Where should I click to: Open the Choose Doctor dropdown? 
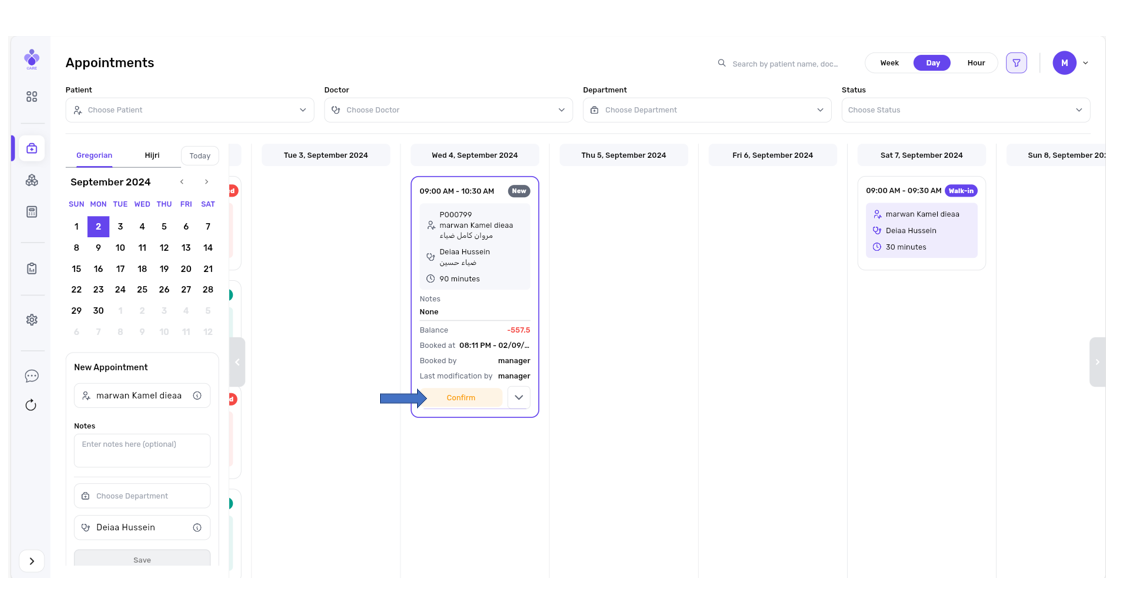(448, 110)
